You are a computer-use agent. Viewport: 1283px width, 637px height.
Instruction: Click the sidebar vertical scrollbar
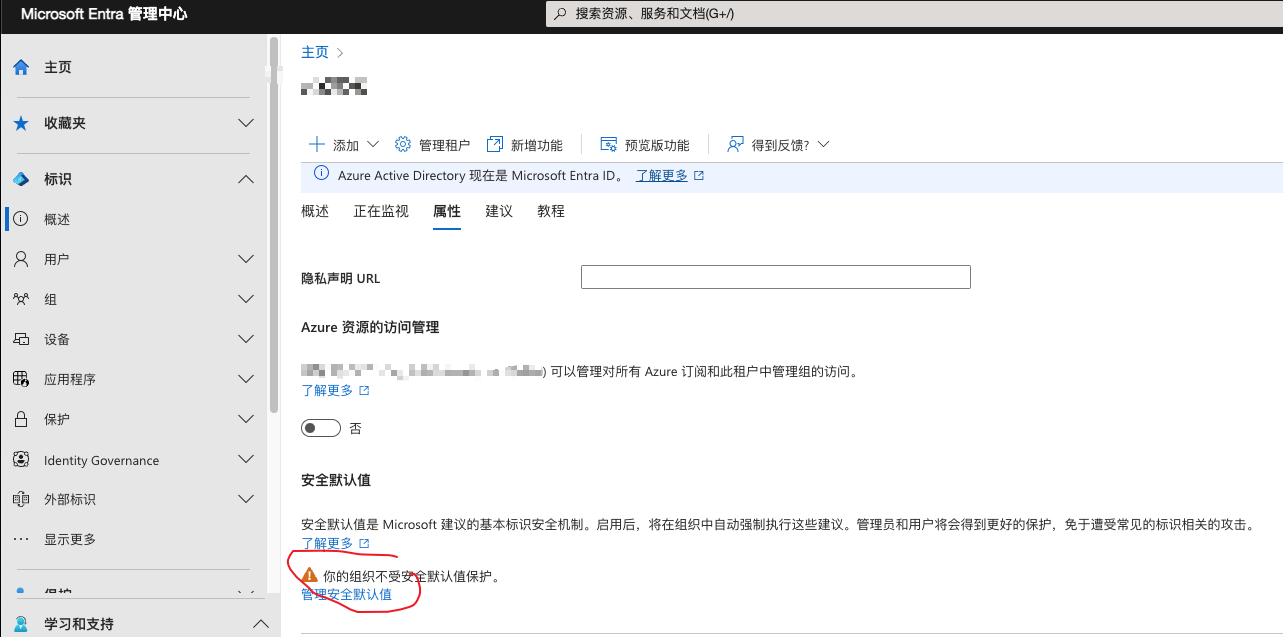(x=274, y=225)
